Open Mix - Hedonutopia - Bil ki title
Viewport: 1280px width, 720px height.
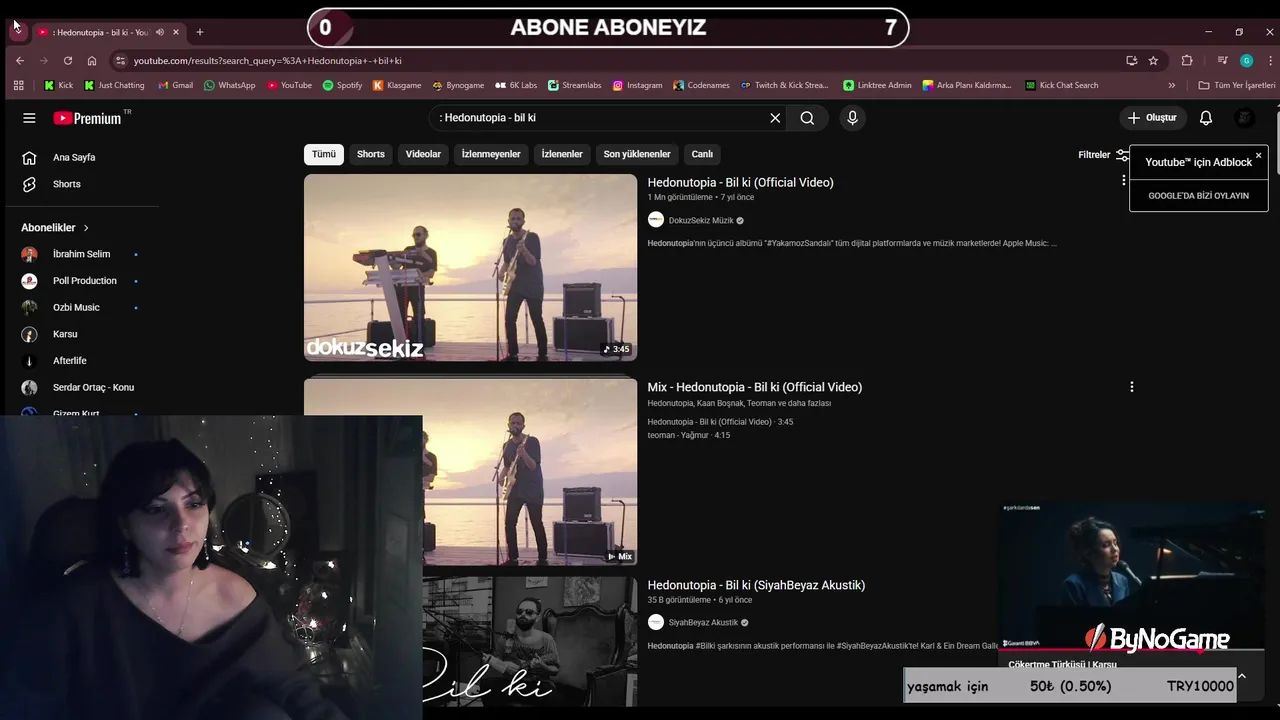pos(754,387)
